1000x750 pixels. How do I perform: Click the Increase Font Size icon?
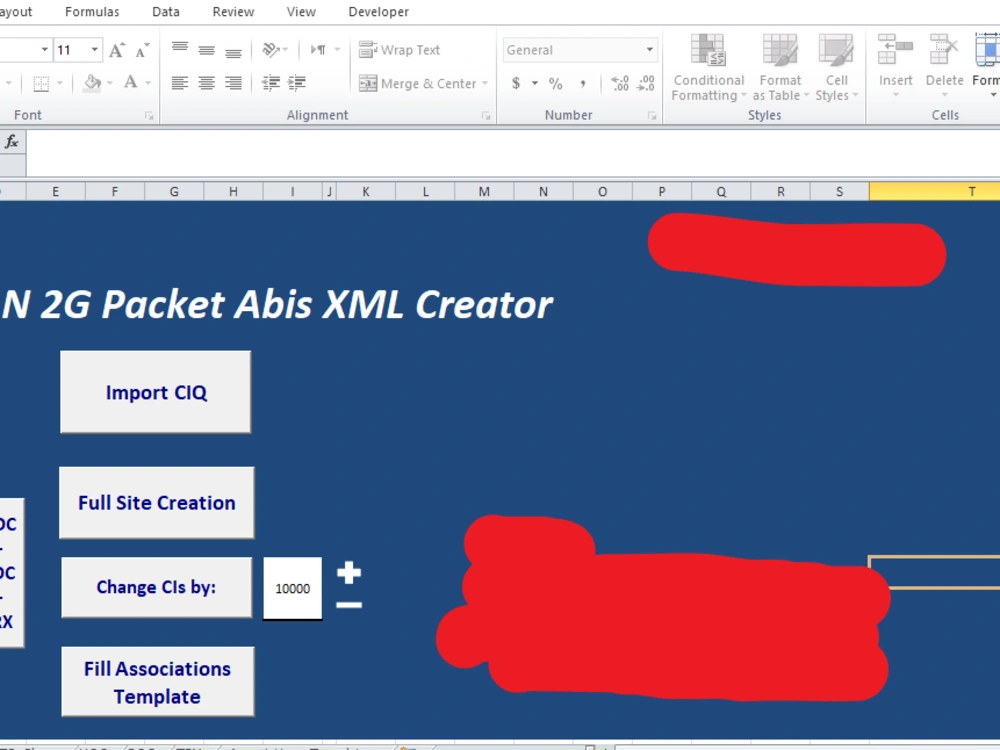point(116,50)
